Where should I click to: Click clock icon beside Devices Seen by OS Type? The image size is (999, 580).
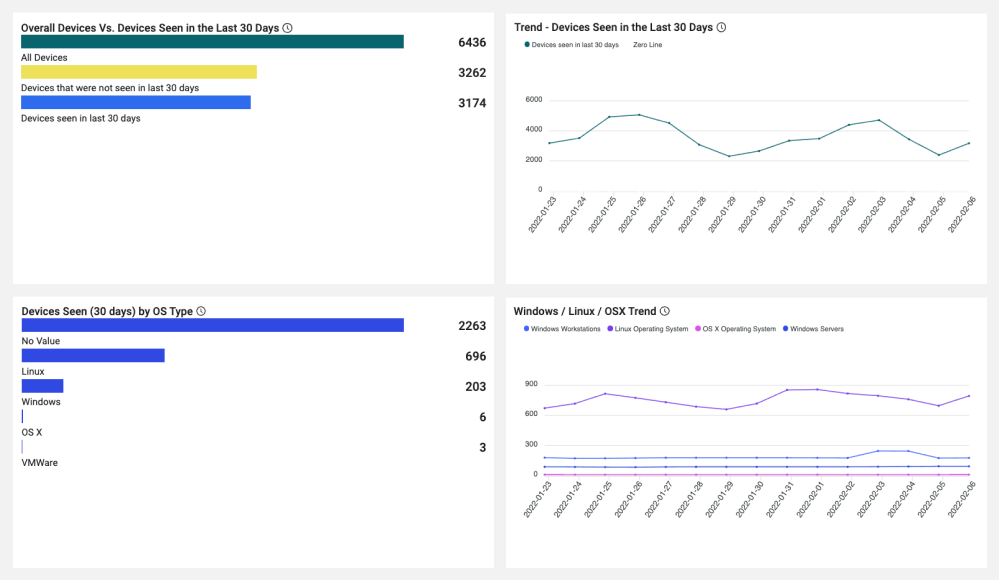click(x=201, y=311)
